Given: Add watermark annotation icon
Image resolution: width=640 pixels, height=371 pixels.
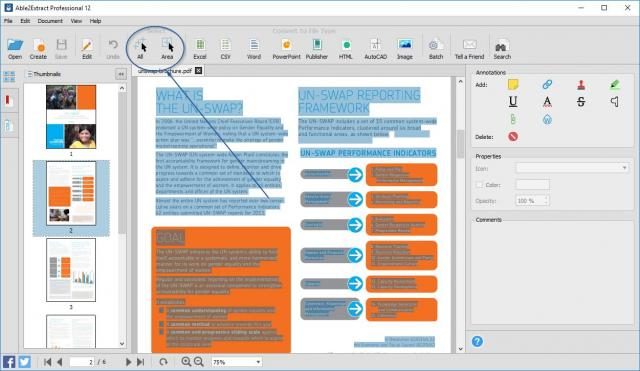Looking at the screenshot, I should [547, 119].
